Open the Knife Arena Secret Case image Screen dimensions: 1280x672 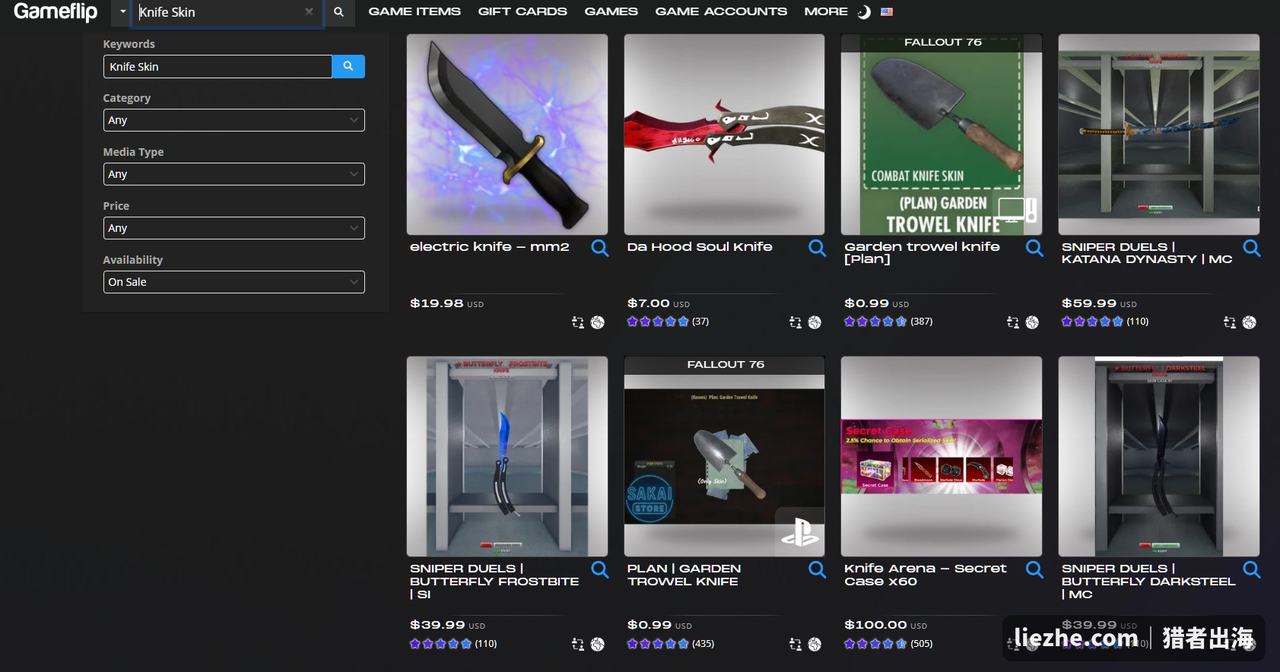pyautogui.click(x=941, y=456)
